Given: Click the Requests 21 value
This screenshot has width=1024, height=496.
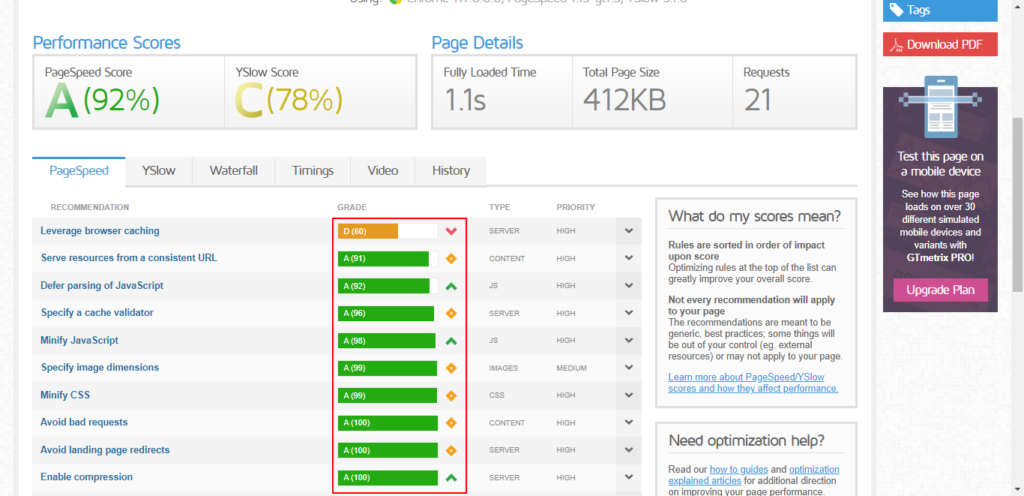Looking at the screenshot, I should point(758,101).
